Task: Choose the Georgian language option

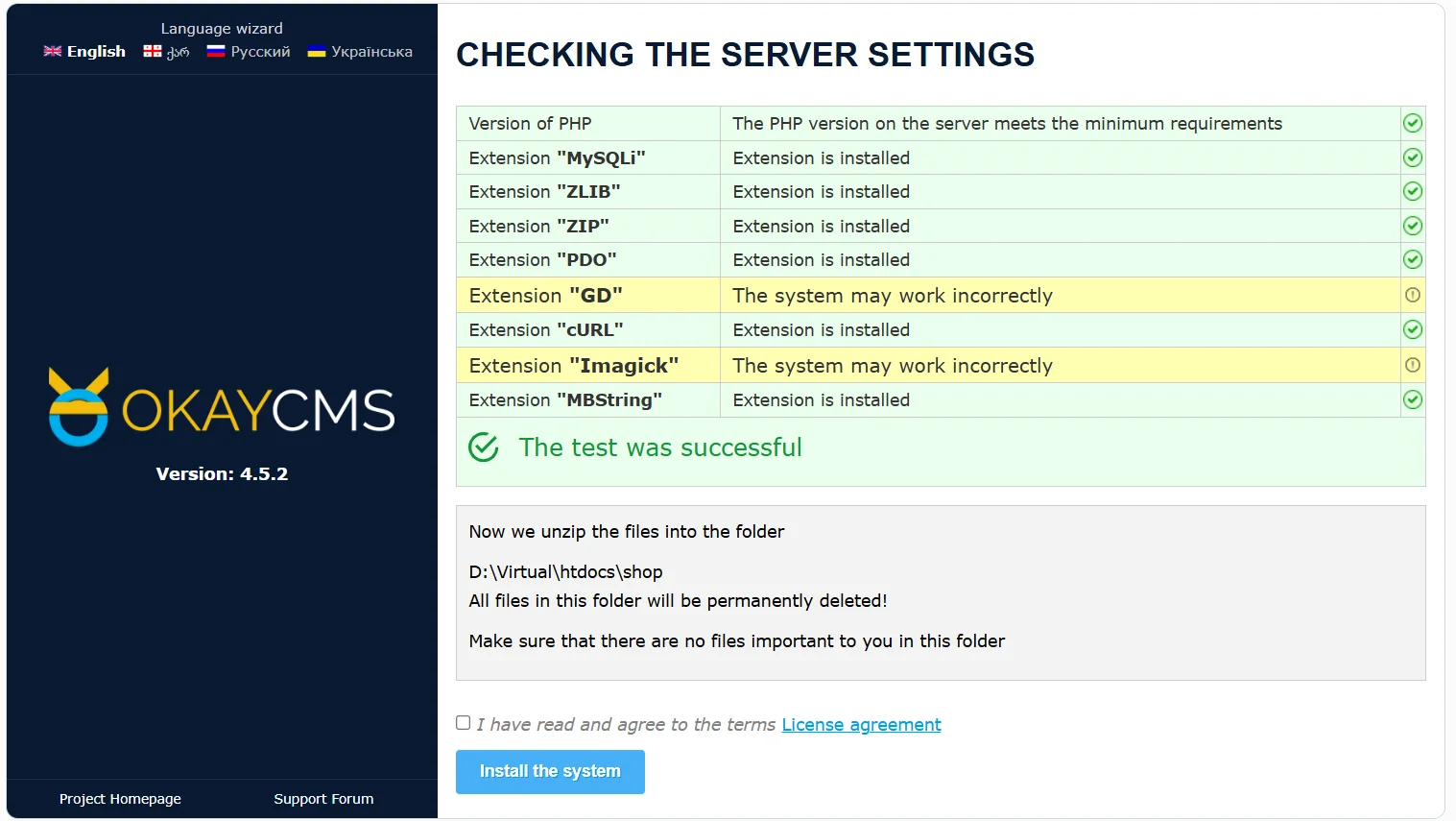Action: pyautogui.click(x=165, y=51)
